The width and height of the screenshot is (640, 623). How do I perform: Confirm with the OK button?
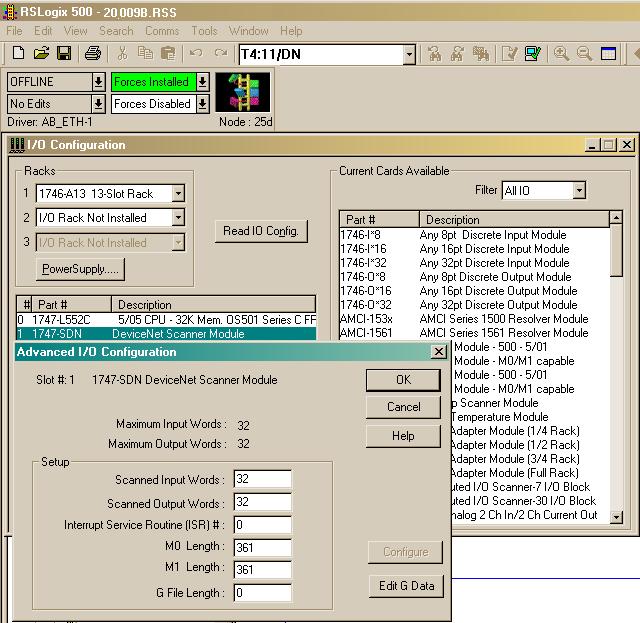(x=404, y=380)
